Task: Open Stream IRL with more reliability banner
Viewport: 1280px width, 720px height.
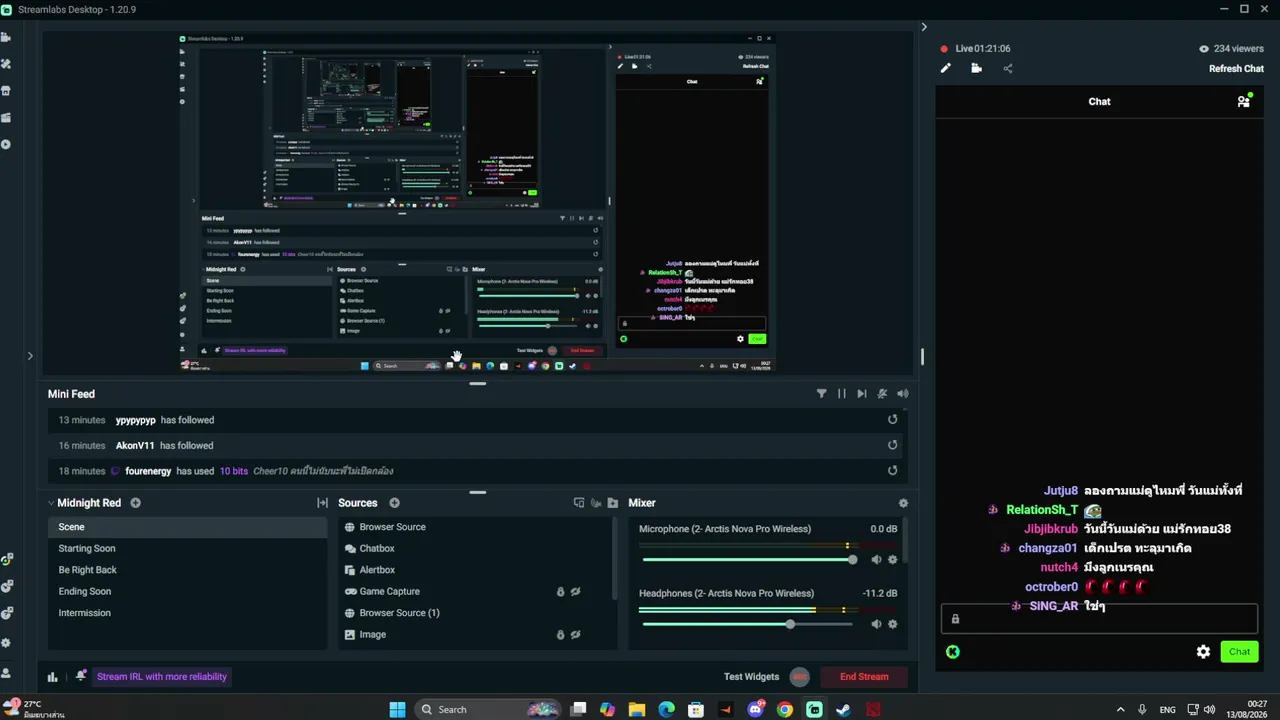Action: coord(162,677)
